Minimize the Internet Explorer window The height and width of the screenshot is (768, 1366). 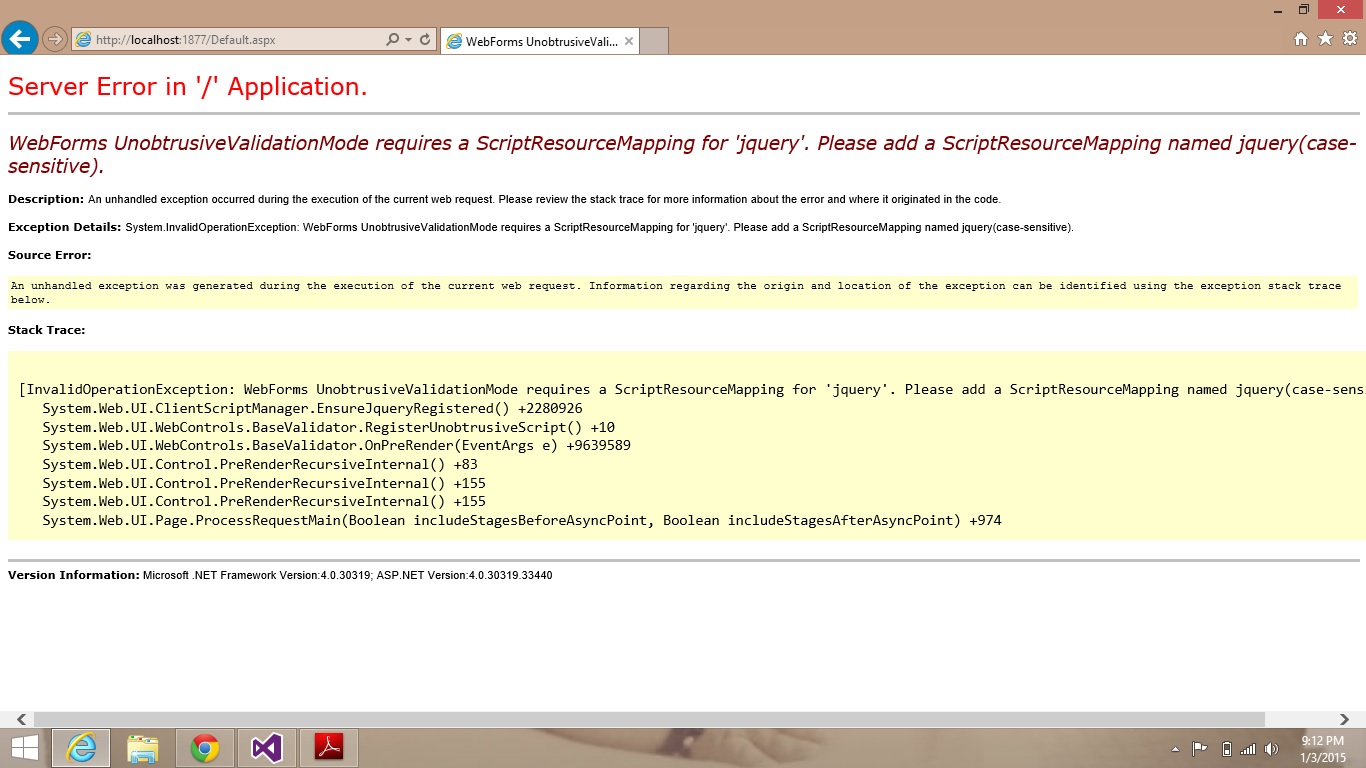point(1278,9)
